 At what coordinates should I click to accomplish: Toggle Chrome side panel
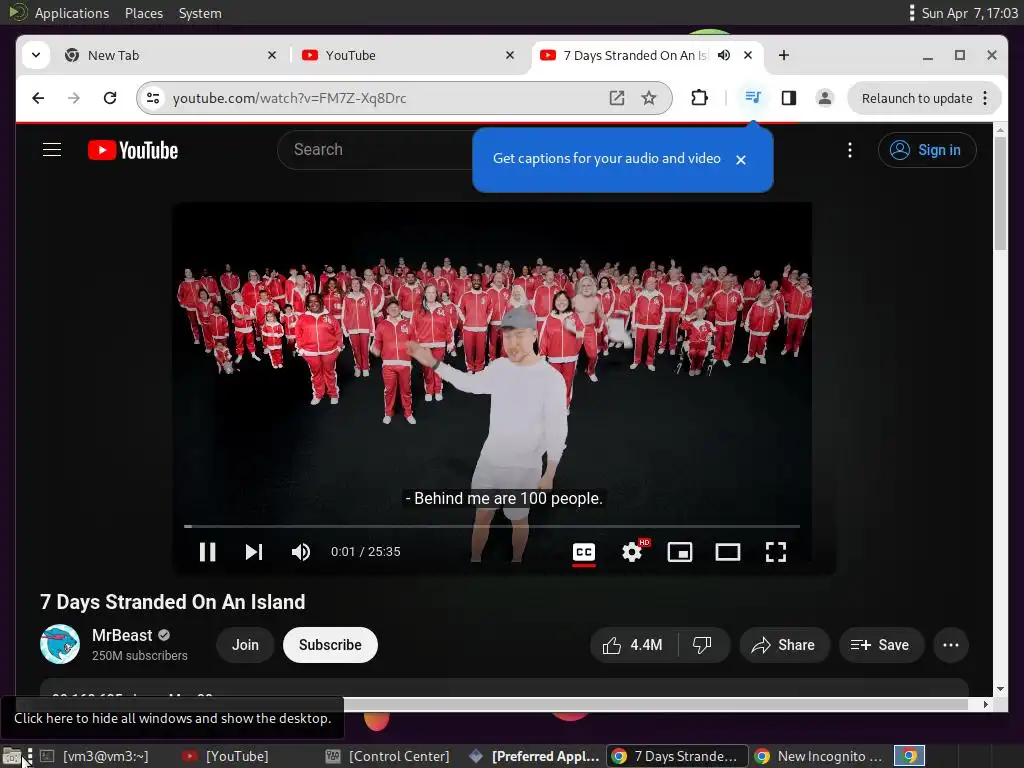coord(789,98)
